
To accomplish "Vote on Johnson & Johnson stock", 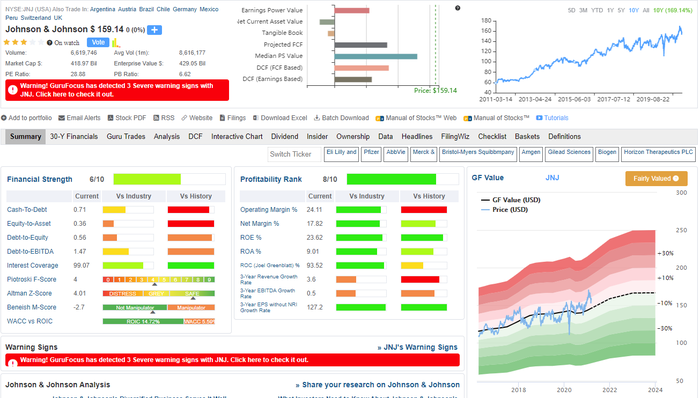I will tap(98, 42).
